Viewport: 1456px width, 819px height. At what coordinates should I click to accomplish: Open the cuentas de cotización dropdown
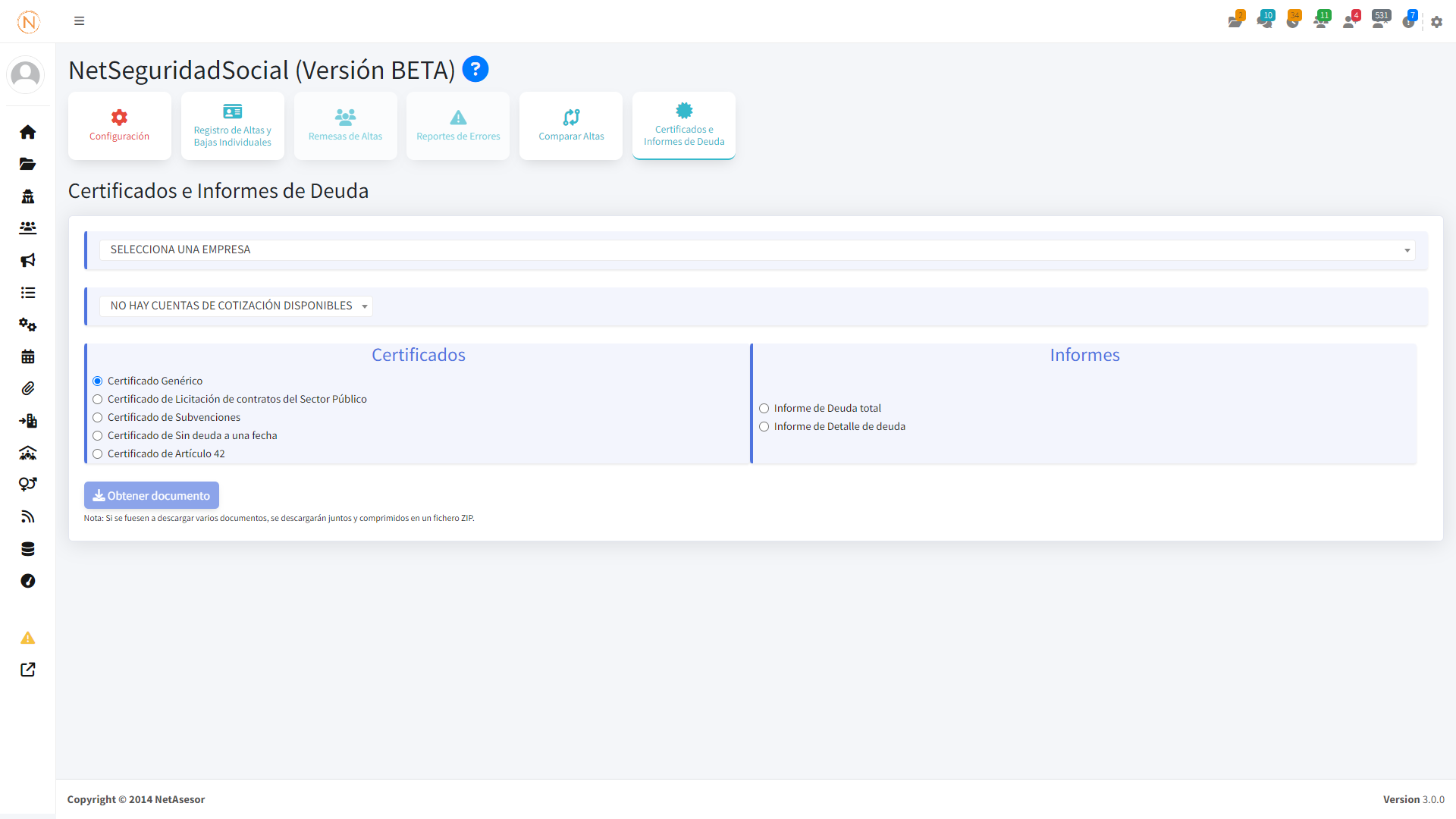pos(236,306)
